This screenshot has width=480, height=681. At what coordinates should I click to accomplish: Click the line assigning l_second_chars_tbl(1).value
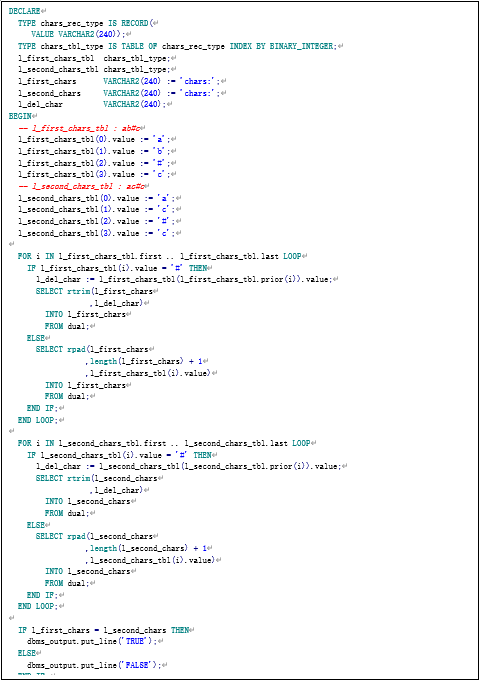(96, 210)
